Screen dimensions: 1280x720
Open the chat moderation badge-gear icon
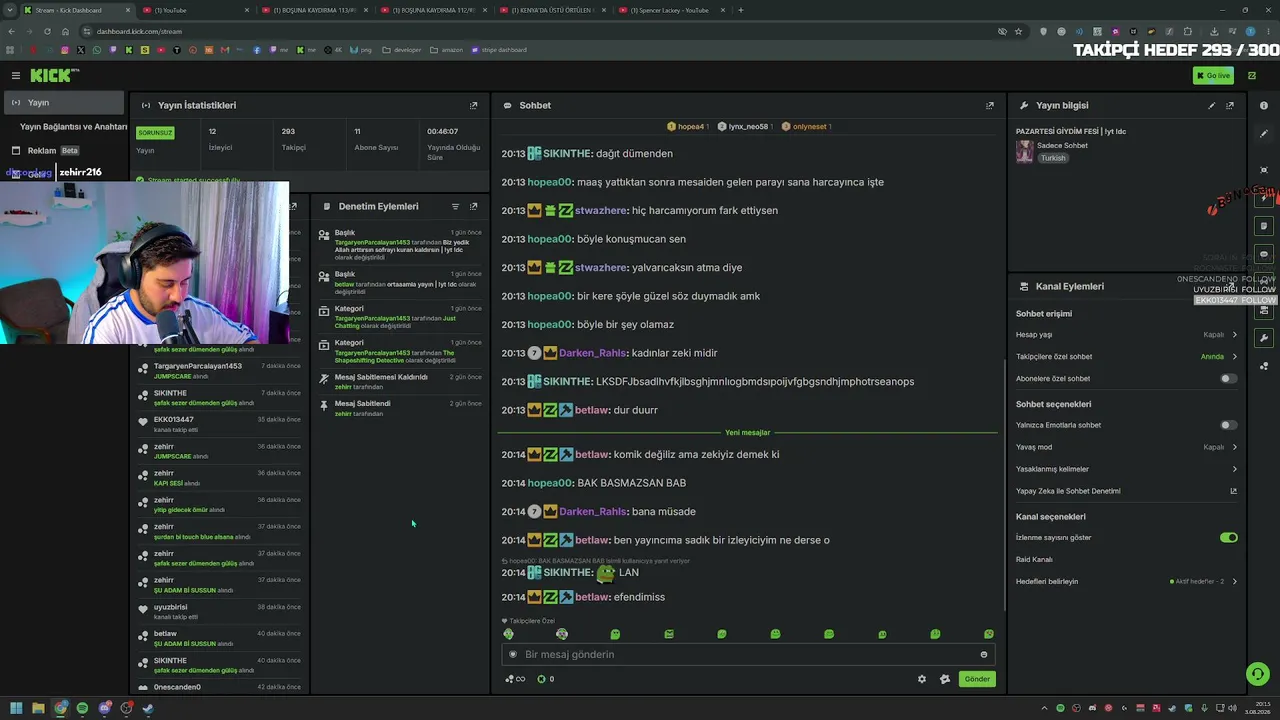pos(945,679)
